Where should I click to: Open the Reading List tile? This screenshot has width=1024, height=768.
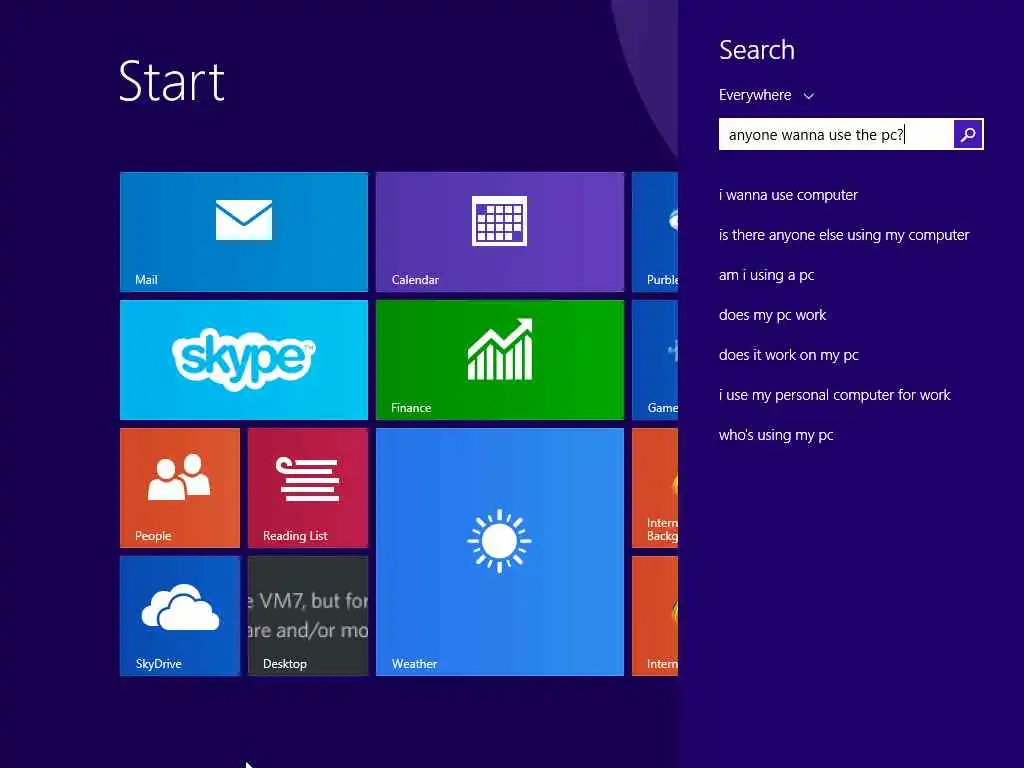coord(308,488)
